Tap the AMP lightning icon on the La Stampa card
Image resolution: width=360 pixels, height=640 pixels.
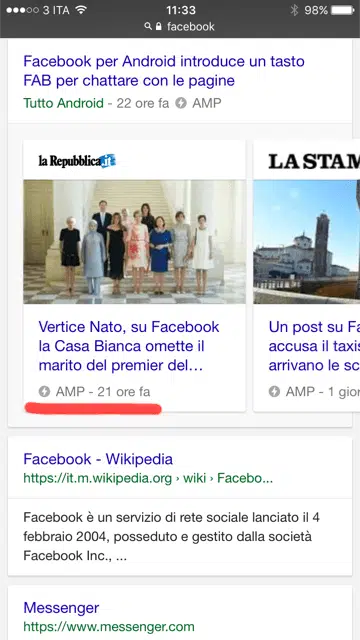(274, 392)
